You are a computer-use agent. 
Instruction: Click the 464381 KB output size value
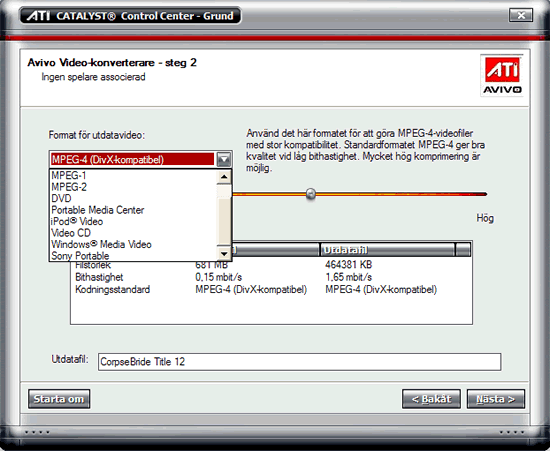pyautogui.click(x=349, y=264)
